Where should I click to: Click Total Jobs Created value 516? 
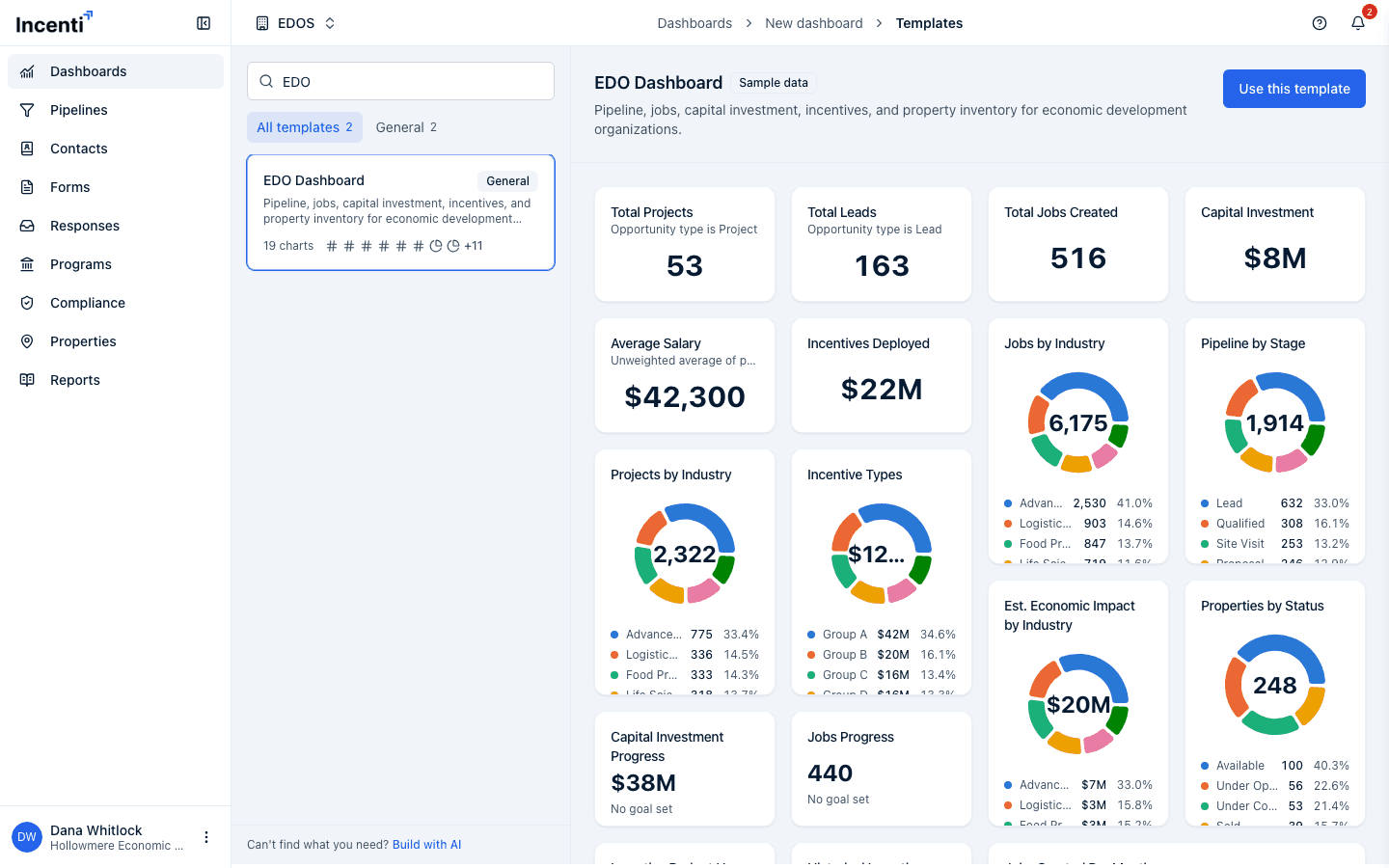click(x=1078, y=258)
